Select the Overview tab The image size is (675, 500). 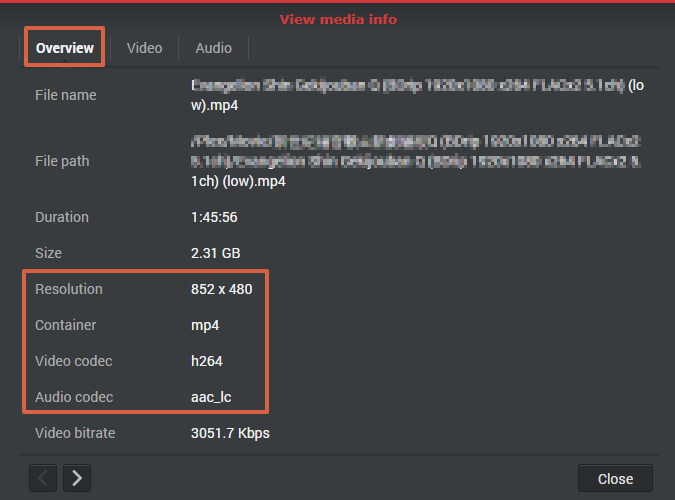coord(65,48)
